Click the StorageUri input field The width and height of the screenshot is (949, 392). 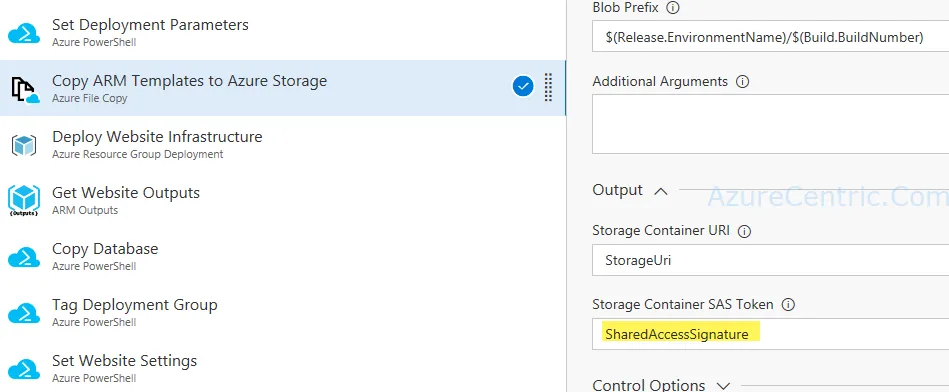pos(770,260)
